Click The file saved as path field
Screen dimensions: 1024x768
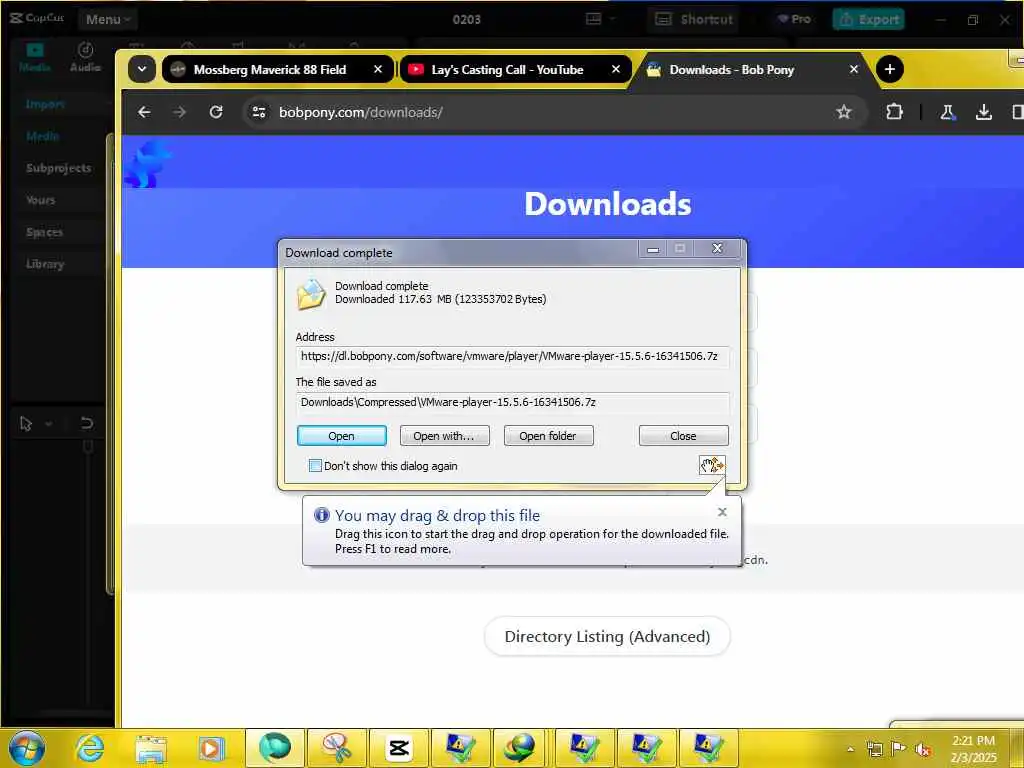pyautogui.click(x=512, y=402)
